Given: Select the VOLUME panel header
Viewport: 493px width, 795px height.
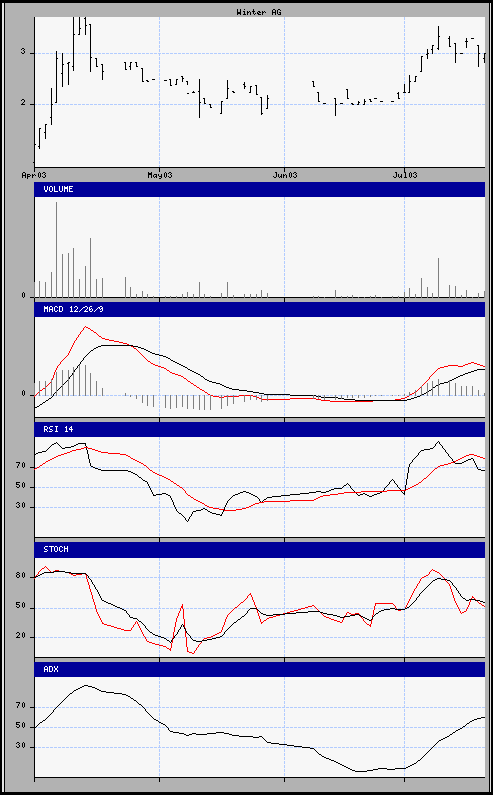Looking at the screenshot, I should (x=260, y=189).
